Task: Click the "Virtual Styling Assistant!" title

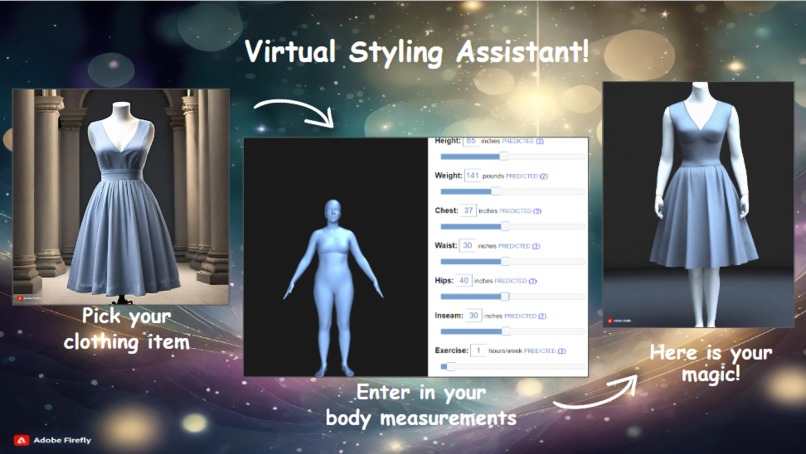Action: (416, 52)
